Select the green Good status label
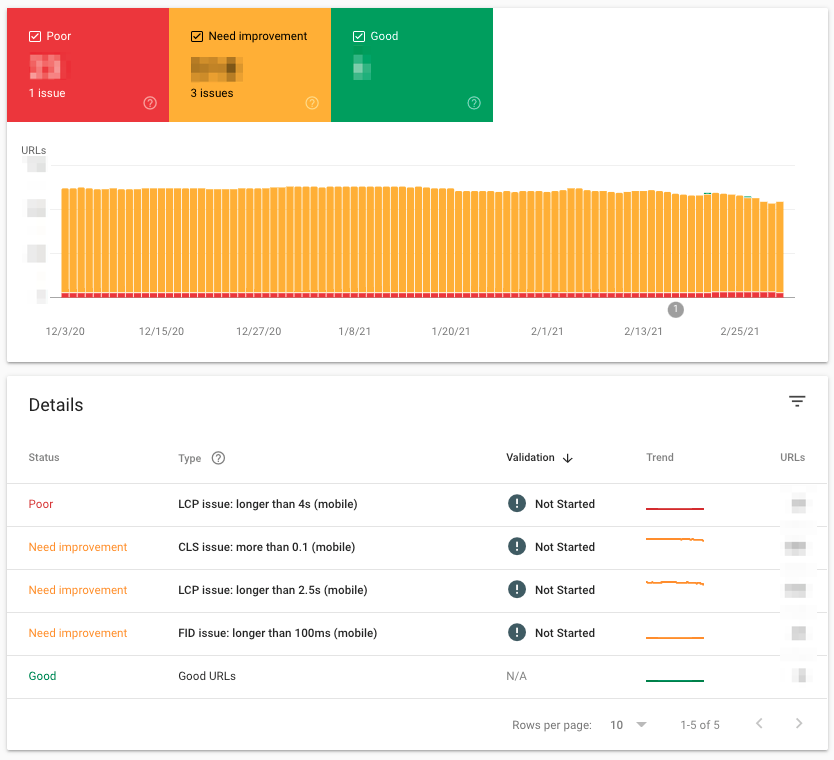The height and width of the screenshot is (760, 834). click(x=42, y=676)
